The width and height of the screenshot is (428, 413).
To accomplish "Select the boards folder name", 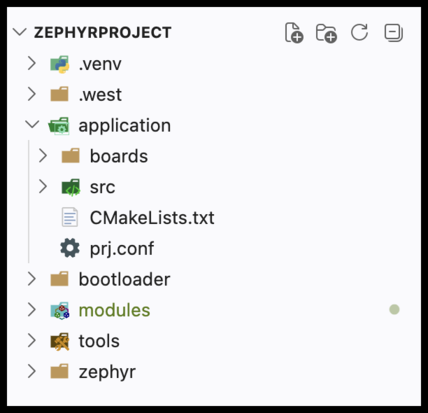I will [x=119, y=156].
